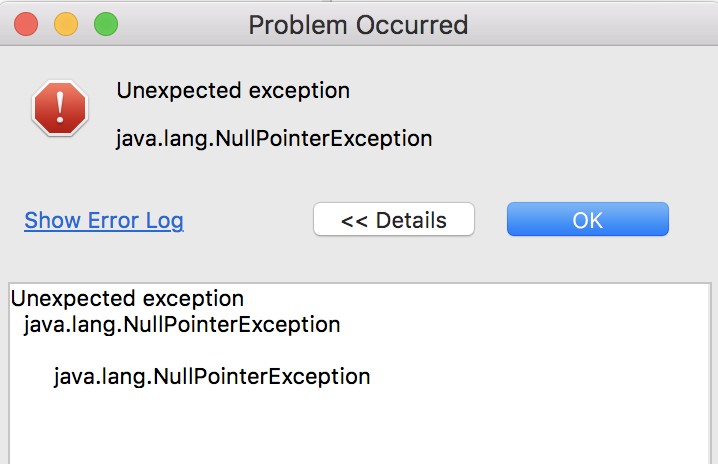The width and height of the screenshot is (718, 464).
Task: Minimize the dialog using the yellow button
Action: click(x=66, y=24)
